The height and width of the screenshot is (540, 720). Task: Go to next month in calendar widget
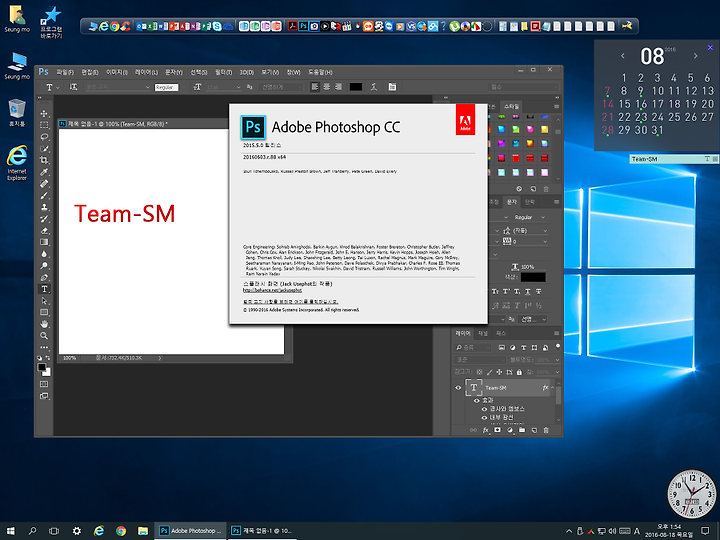point(695,56)
